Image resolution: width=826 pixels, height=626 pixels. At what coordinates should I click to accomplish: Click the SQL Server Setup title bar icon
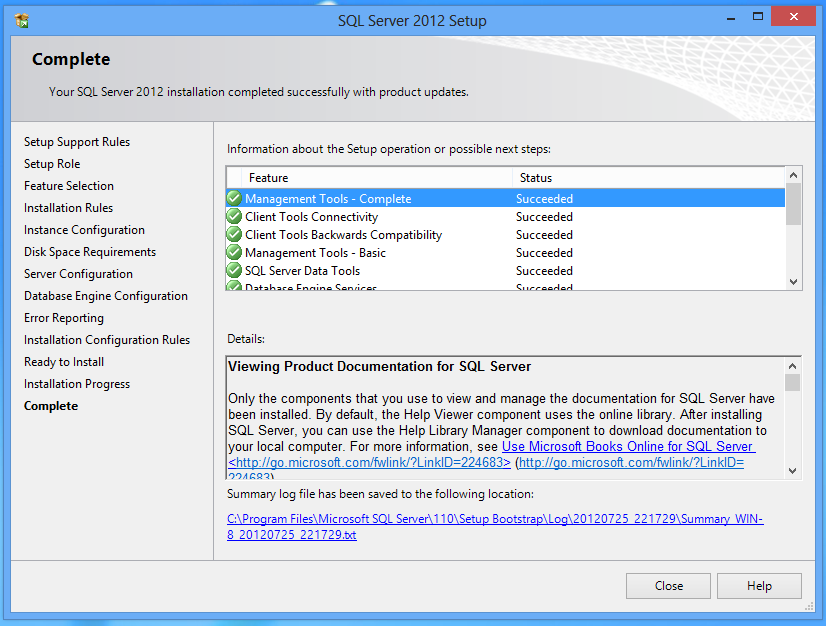pyautogui.click(x=22, y=21)
